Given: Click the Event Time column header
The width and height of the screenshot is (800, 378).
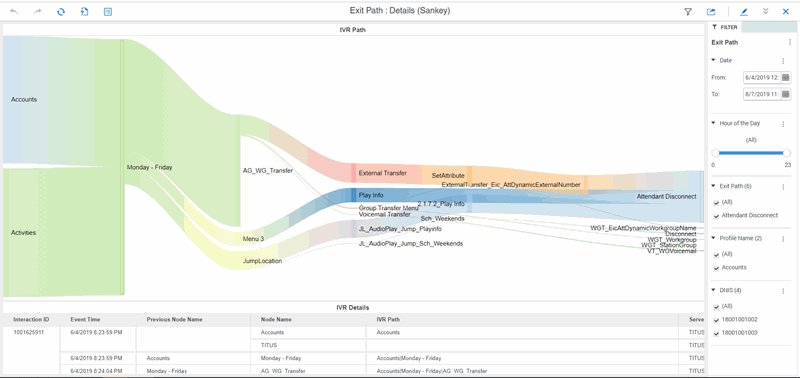Looking at the screenshot, I should pyautogui.click(x=85, y=319).
